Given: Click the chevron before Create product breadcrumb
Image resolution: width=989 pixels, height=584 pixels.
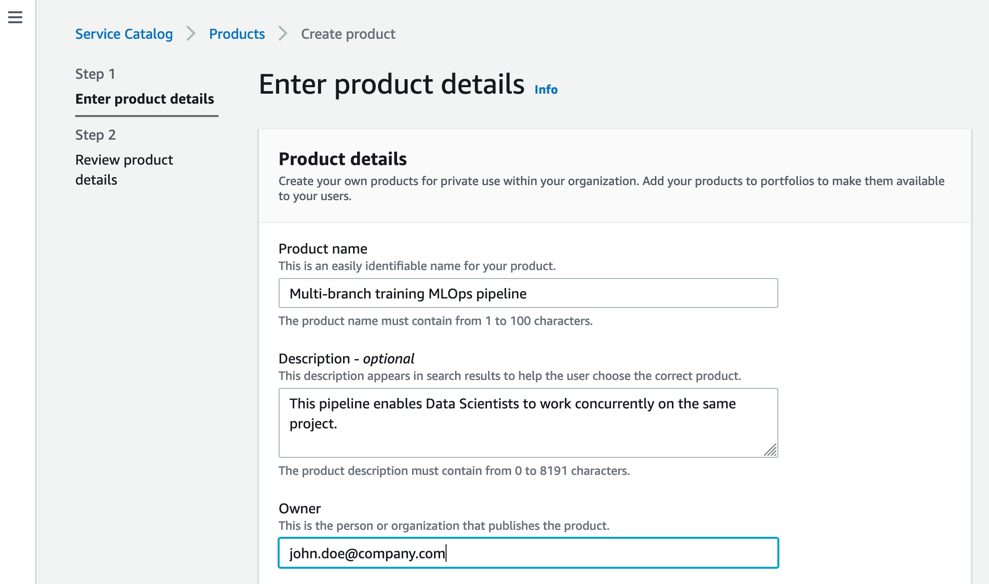Looking at the screenshot, I should coord(283,34).
